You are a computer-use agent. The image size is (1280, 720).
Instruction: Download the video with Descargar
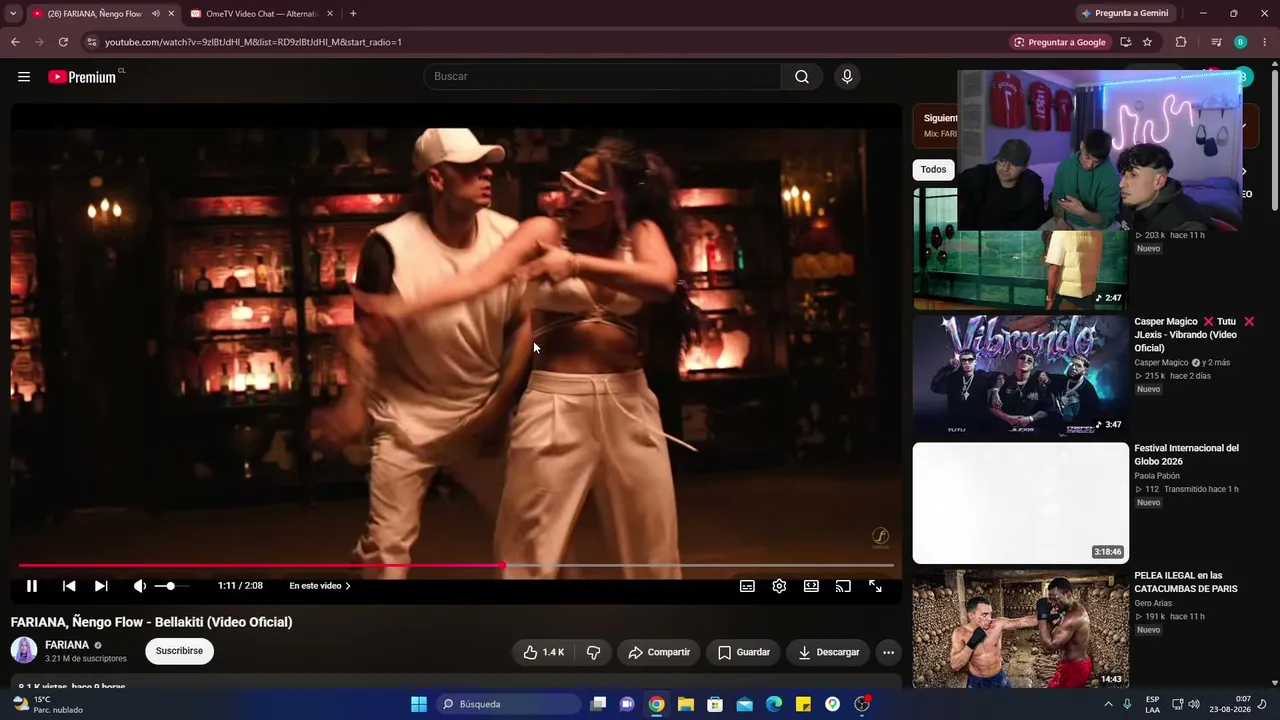[829, 652]
